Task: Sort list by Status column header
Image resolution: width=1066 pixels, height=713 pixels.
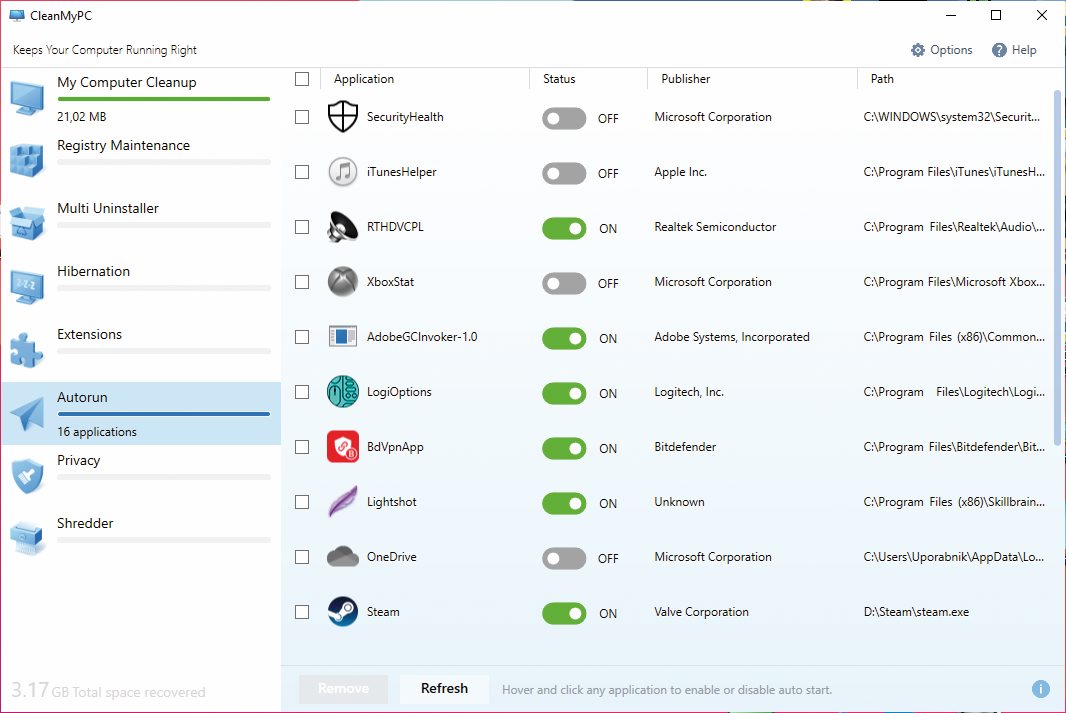Action: click(x=559, y=79)
